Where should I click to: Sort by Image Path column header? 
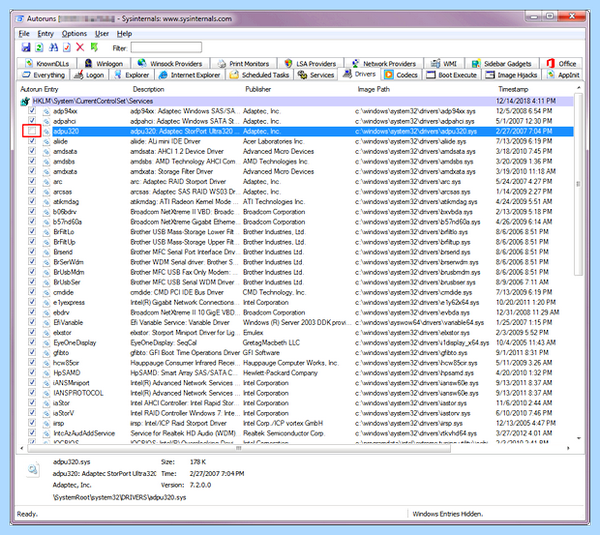373,89
